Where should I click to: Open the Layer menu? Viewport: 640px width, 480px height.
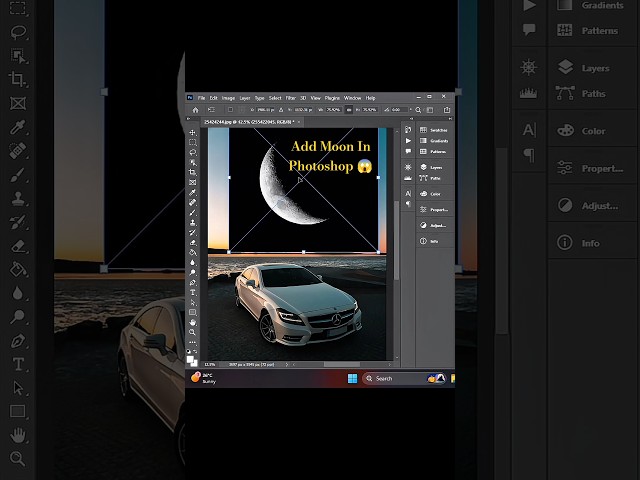click(x=245, y=98)
